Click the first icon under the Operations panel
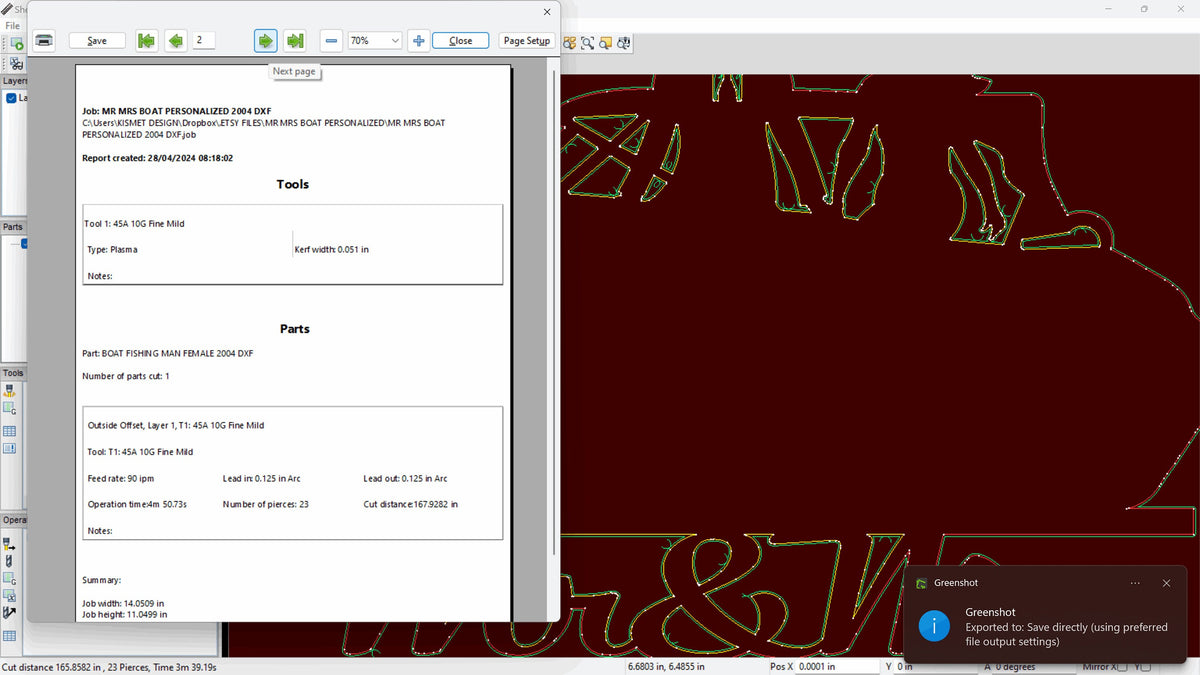 click(10, 545)
